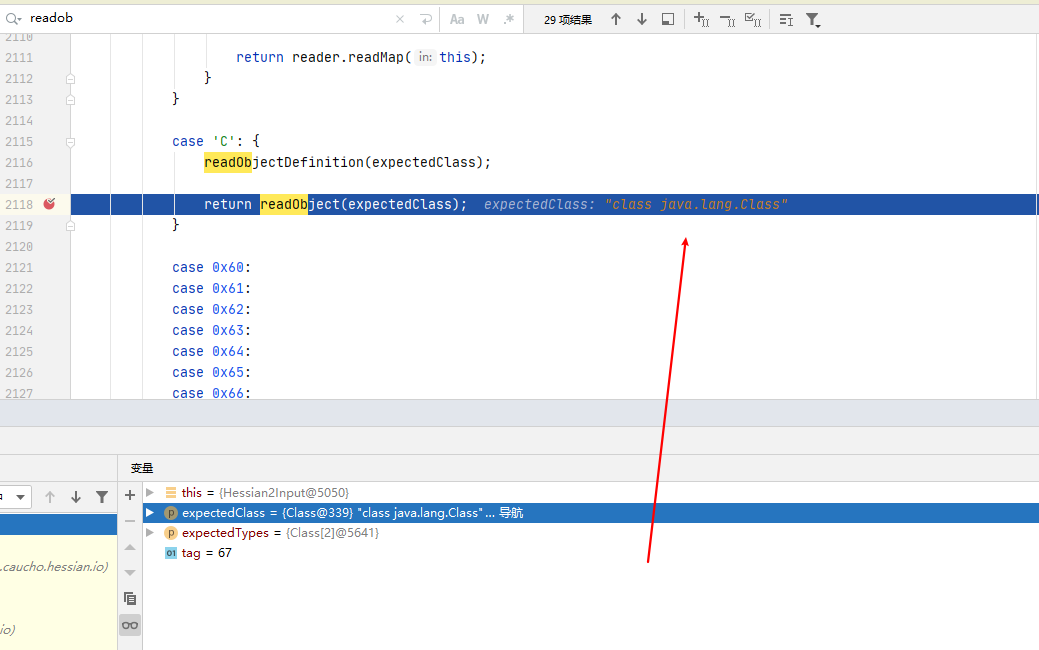Insert newline in search field icon
Viewport: 1039px width, 650px height.
426,19
